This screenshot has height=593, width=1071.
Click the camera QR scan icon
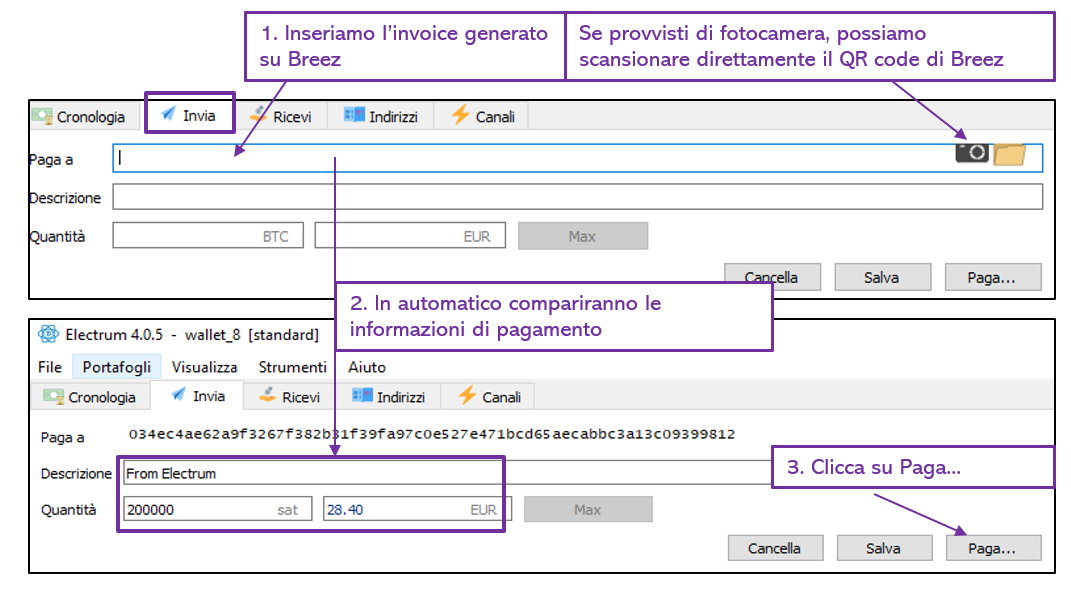972,152
